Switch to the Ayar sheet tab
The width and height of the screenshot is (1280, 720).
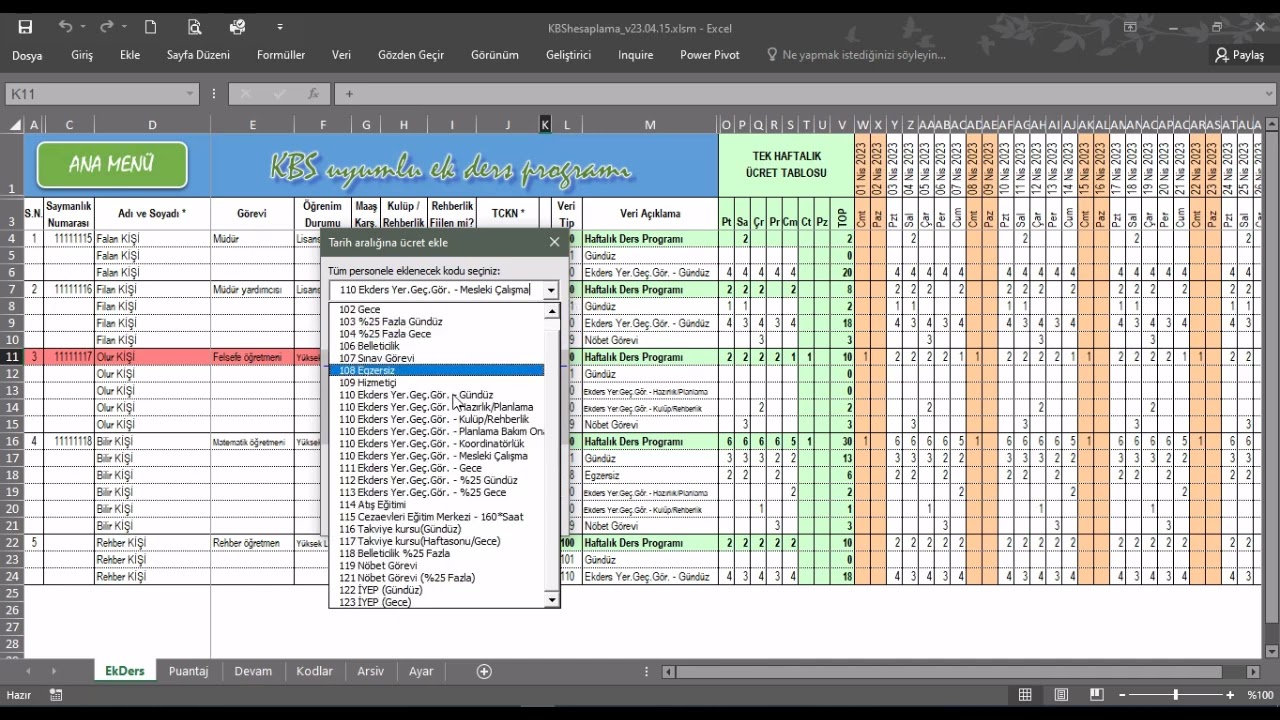point(421,671)
